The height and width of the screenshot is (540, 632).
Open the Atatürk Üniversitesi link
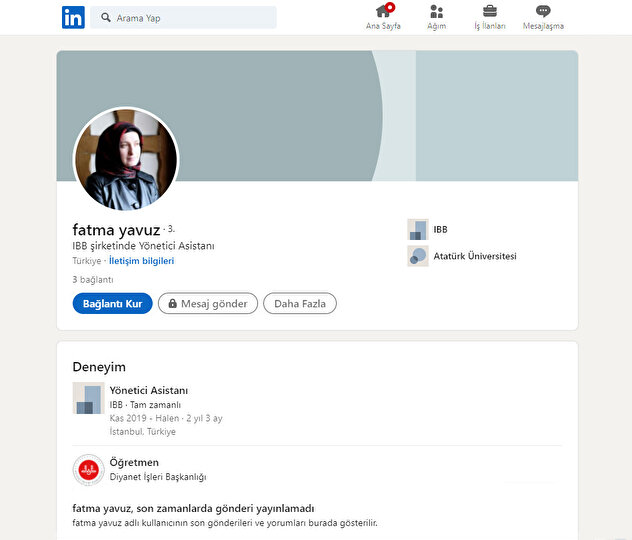point(475,256)
